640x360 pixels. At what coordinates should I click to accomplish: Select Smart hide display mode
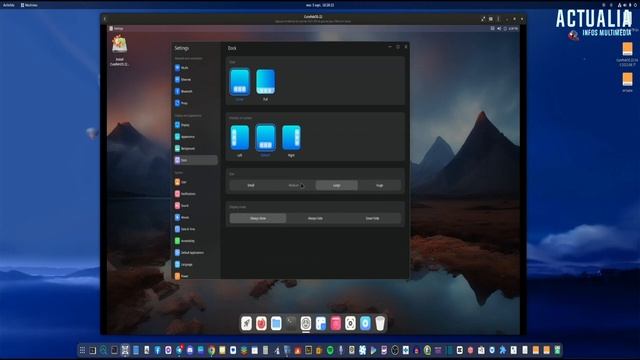tap(372, 218)
